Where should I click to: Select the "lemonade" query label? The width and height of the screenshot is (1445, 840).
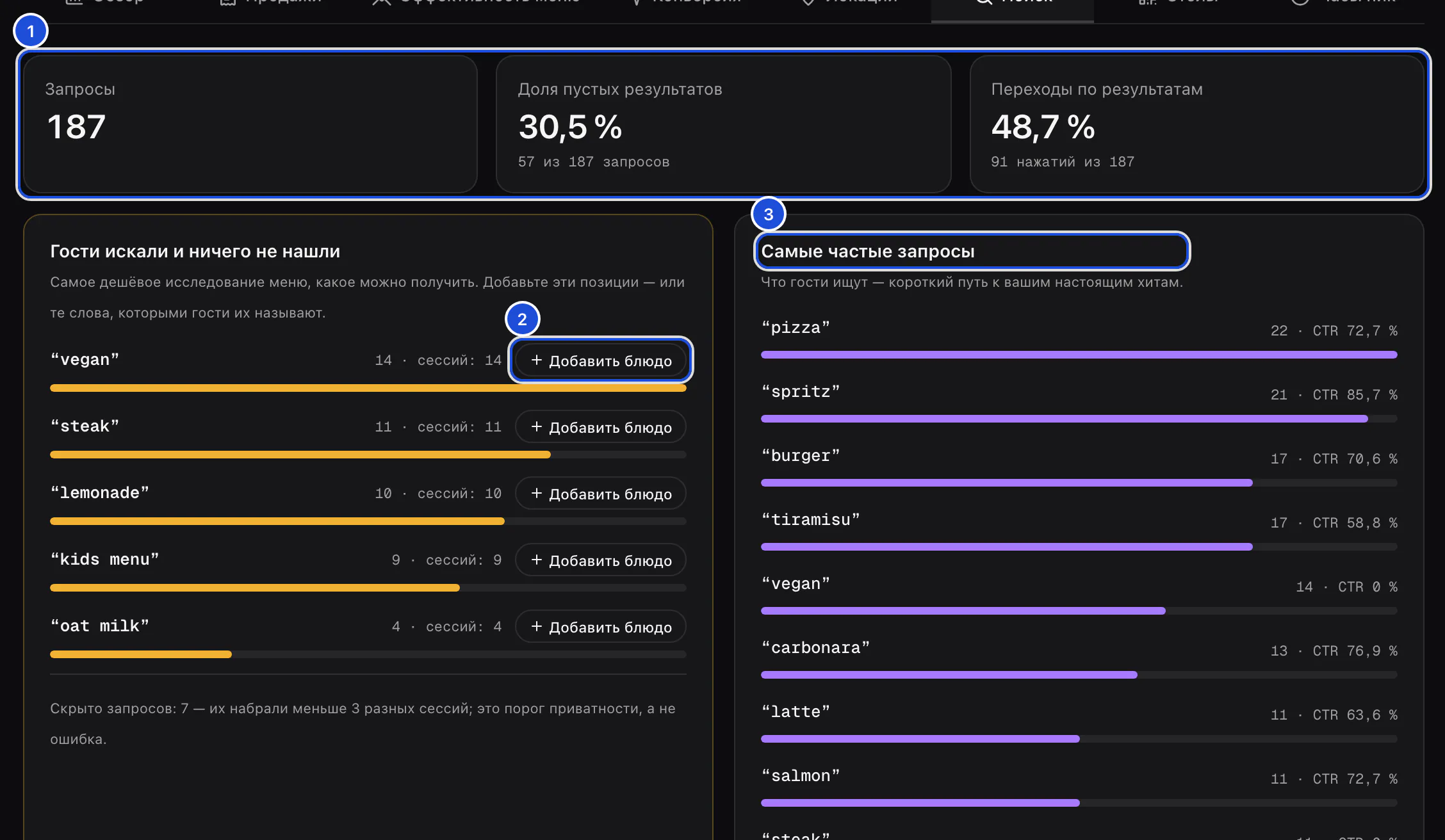(99, 493)
